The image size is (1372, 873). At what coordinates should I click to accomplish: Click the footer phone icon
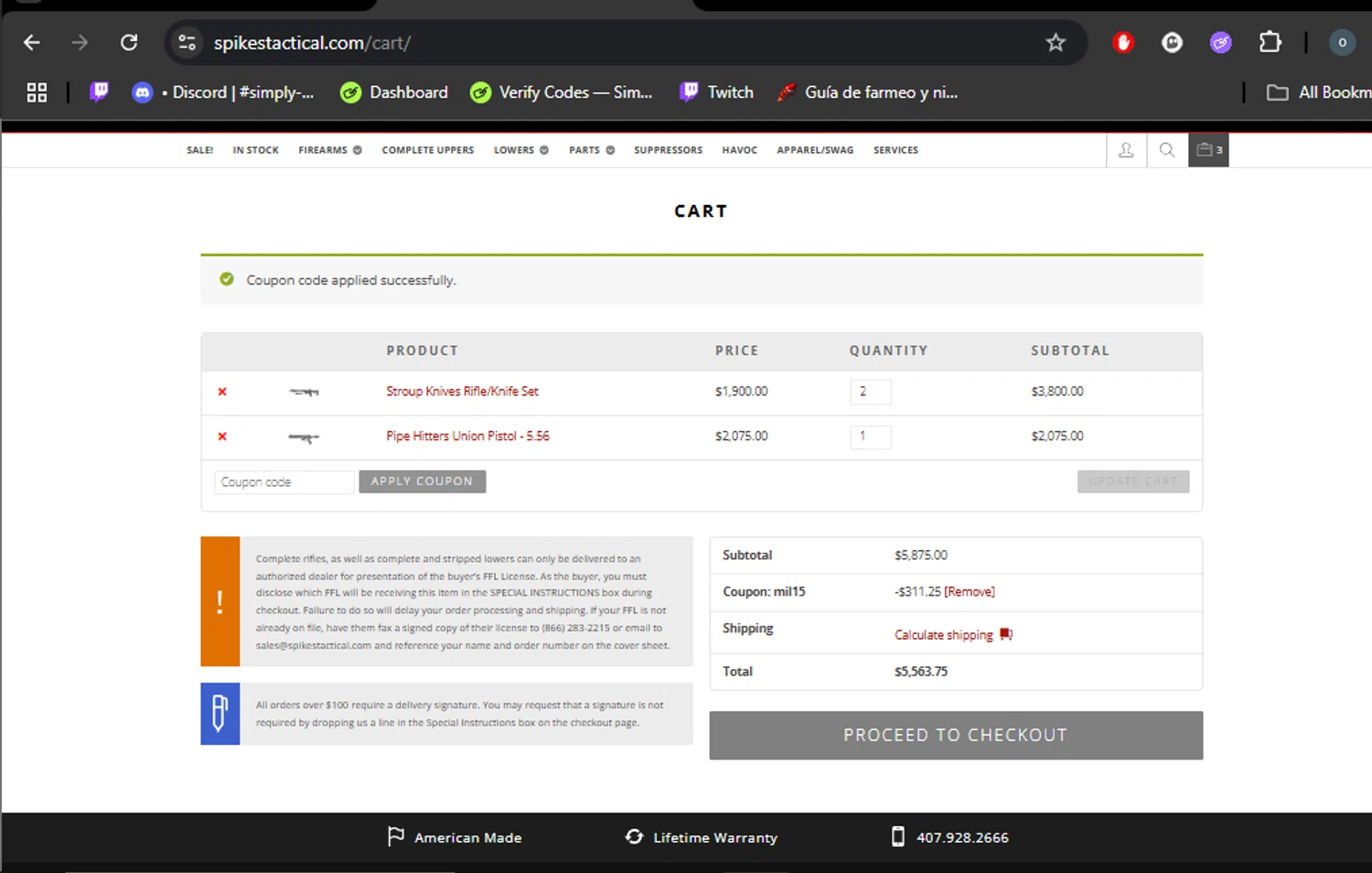898,836
